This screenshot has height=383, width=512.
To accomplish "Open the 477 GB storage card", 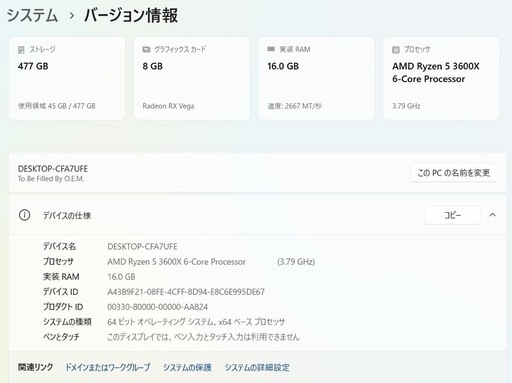I will point(67,78).
